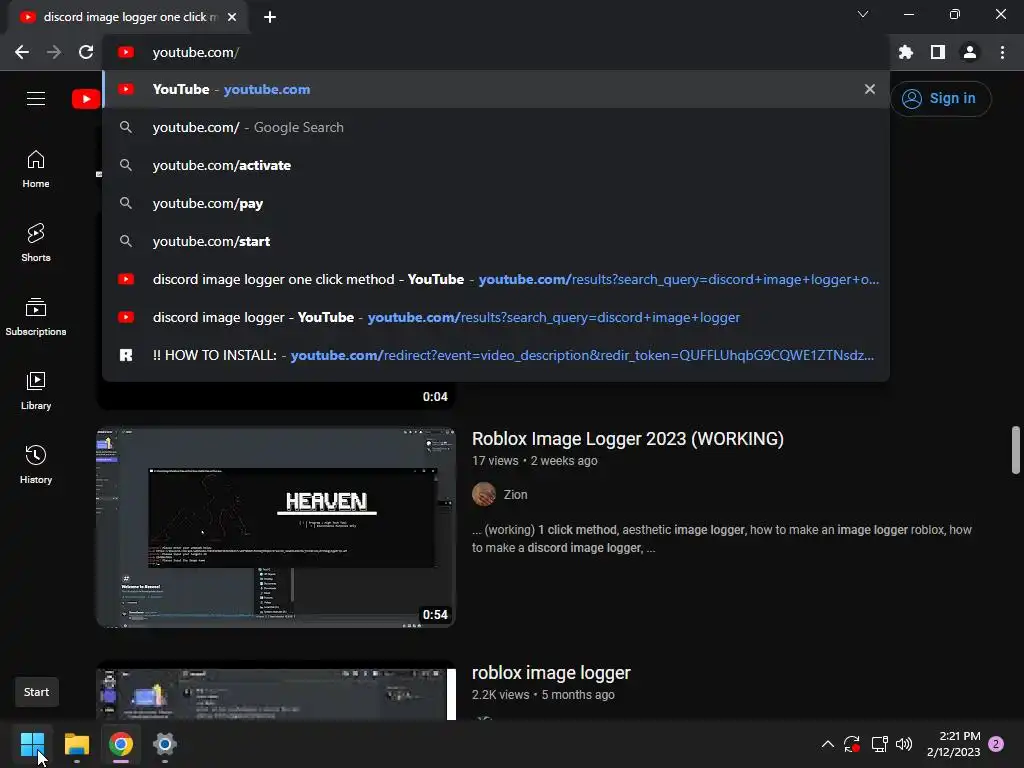
Task: Toggle the Chrome side panel icon
Action: tap(938, 52)
